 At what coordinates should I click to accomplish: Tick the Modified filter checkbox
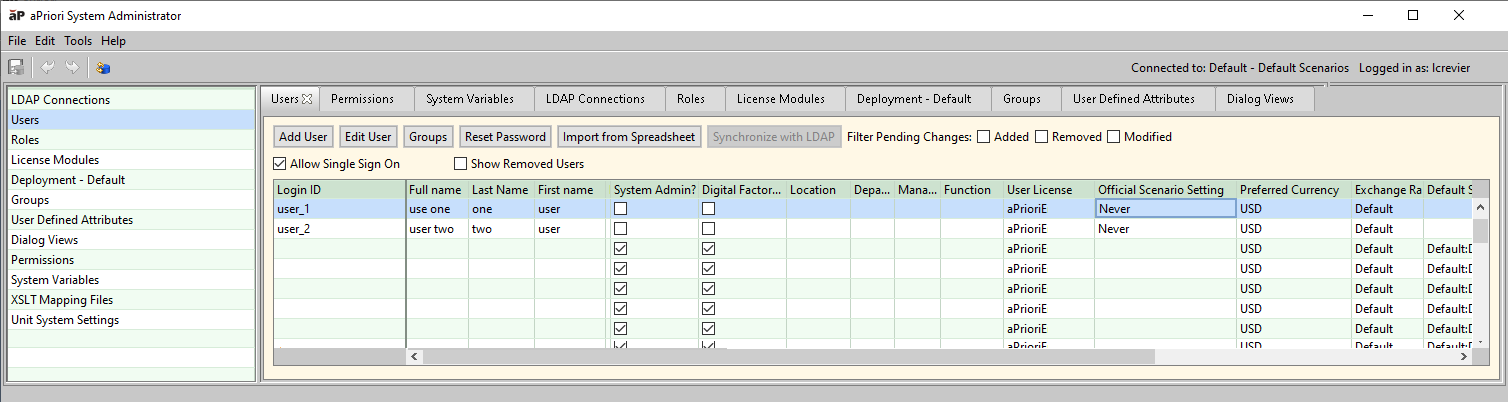pos(1114,137)
